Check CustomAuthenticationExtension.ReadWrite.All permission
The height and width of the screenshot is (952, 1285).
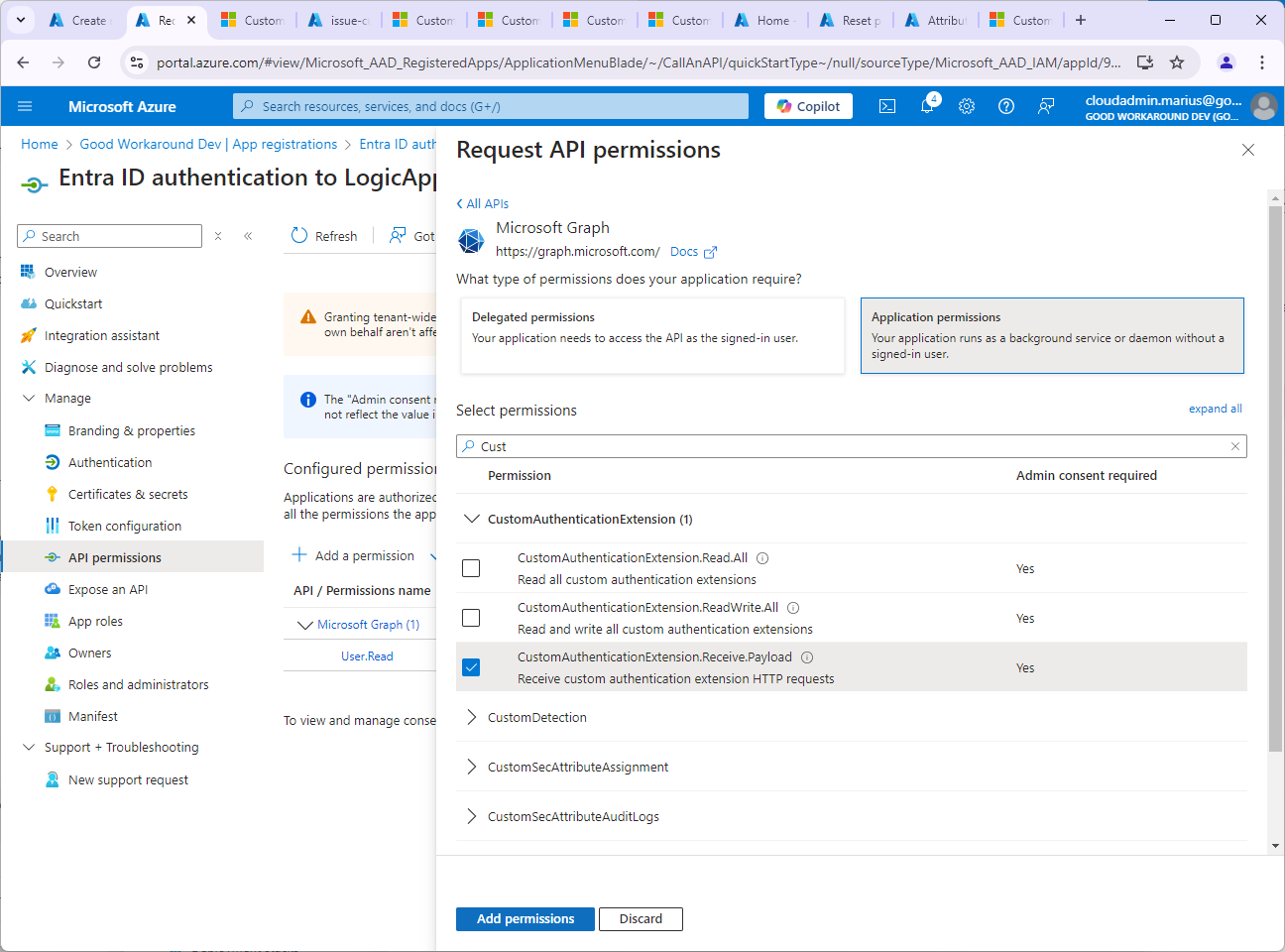pos(471,618)
